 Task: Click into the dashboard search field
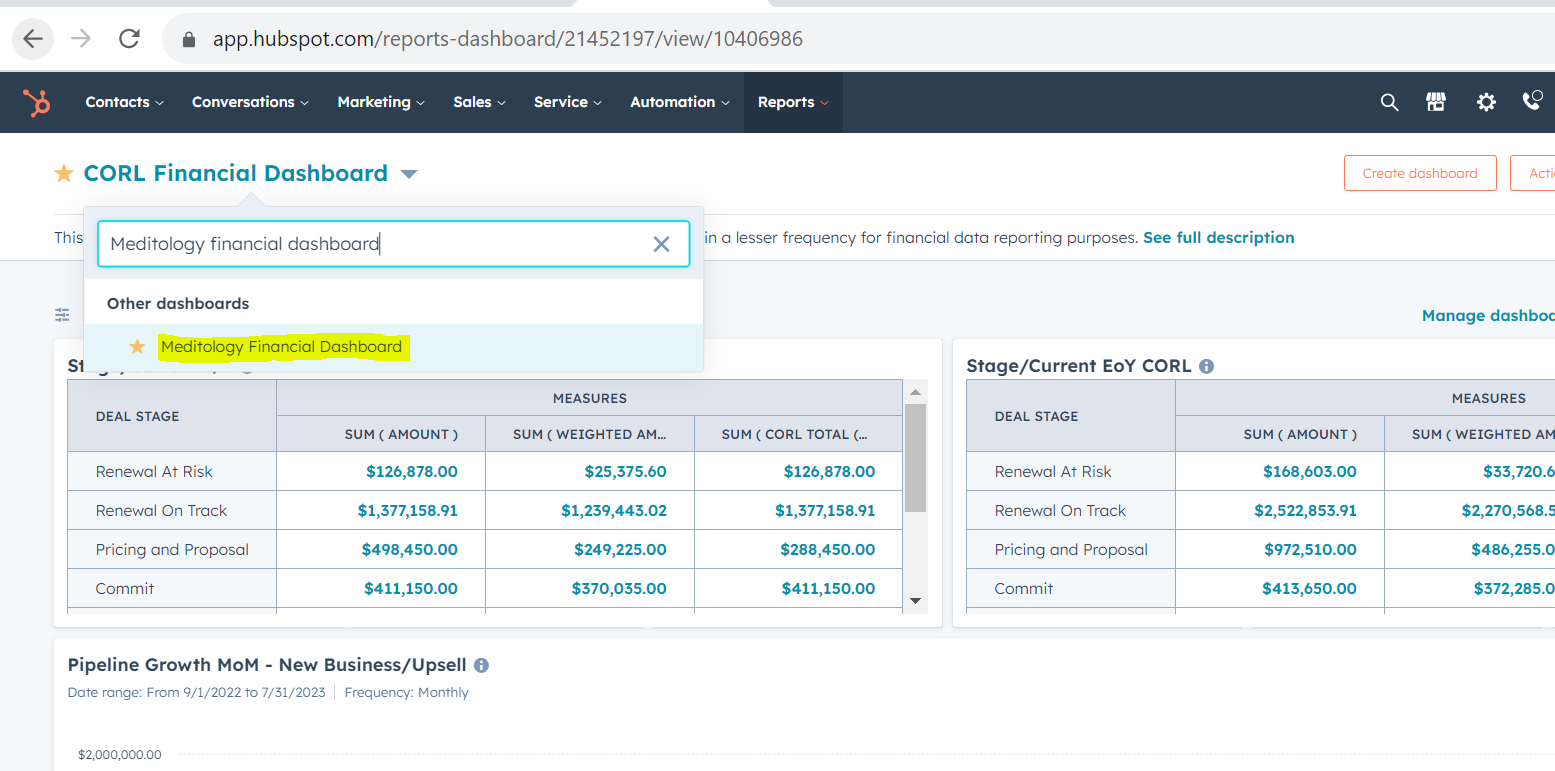tap(370, 244)
